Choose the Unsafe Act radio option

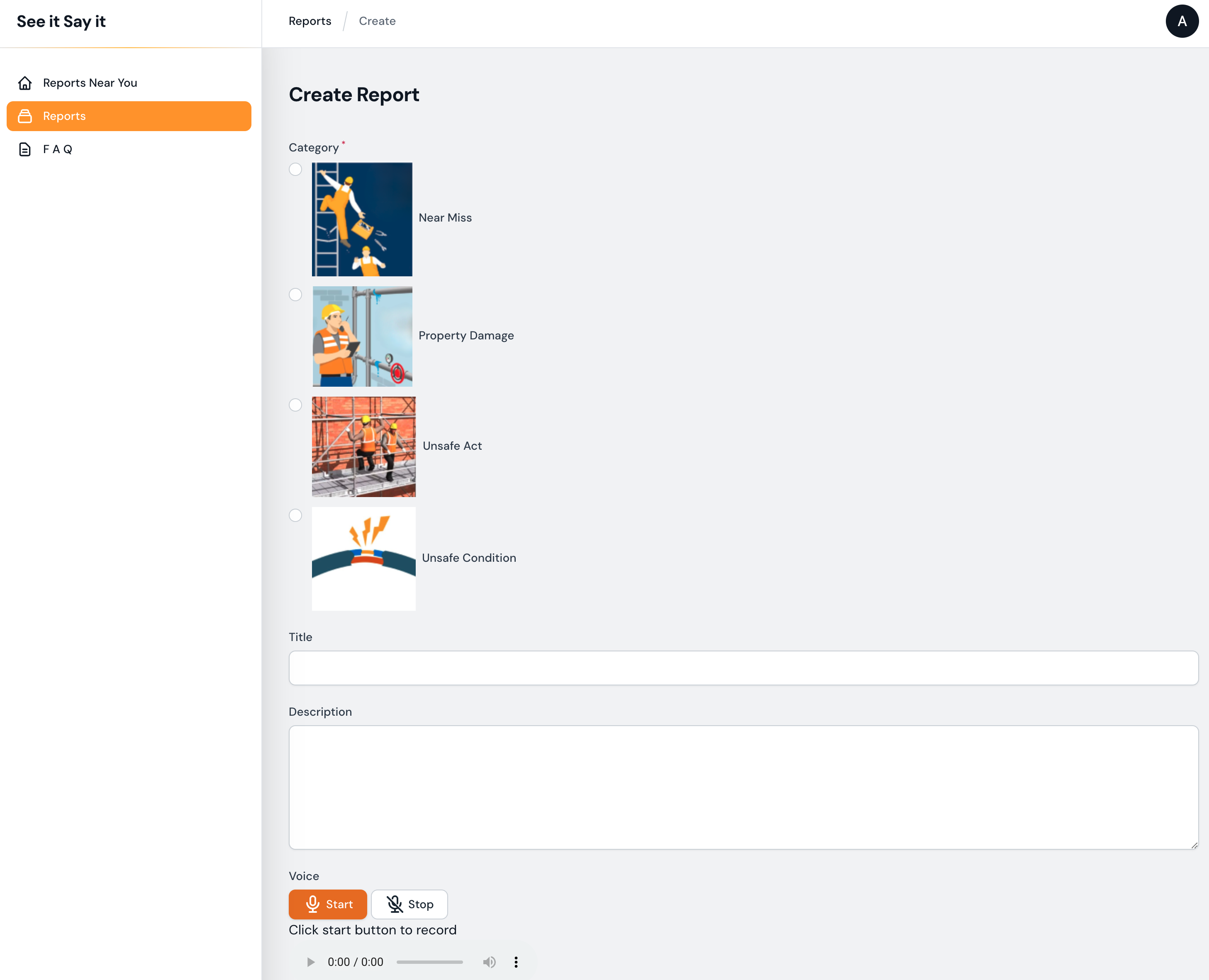point(295,405)
